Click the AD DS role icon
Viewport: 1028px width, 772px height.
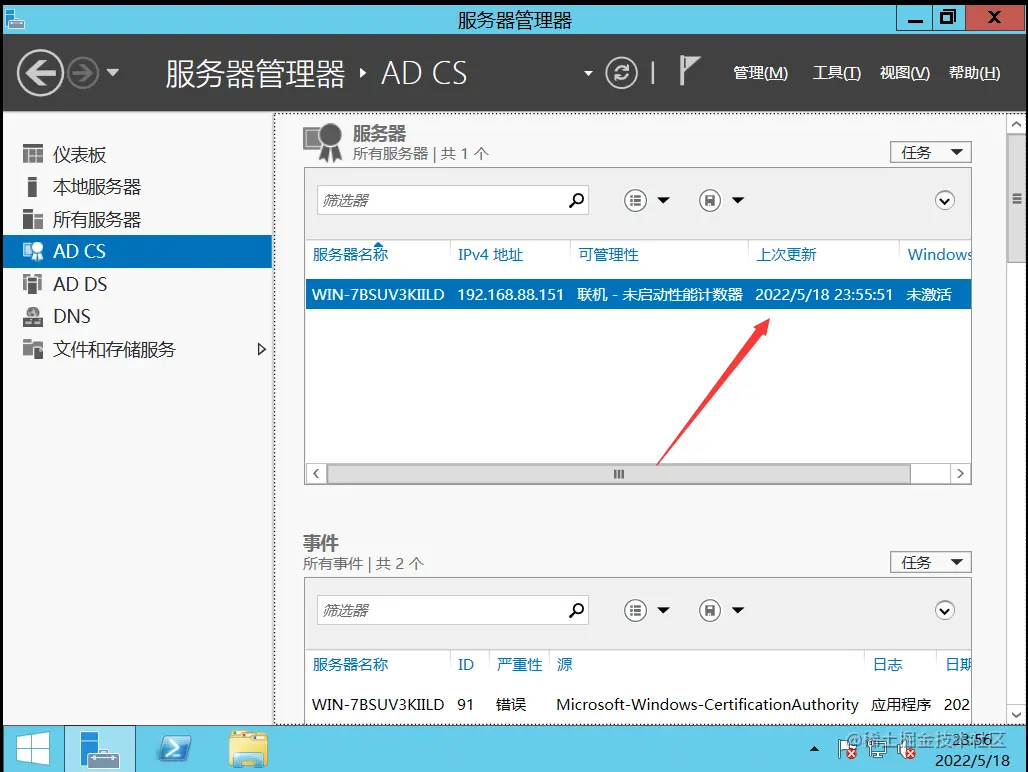(33, 284)
